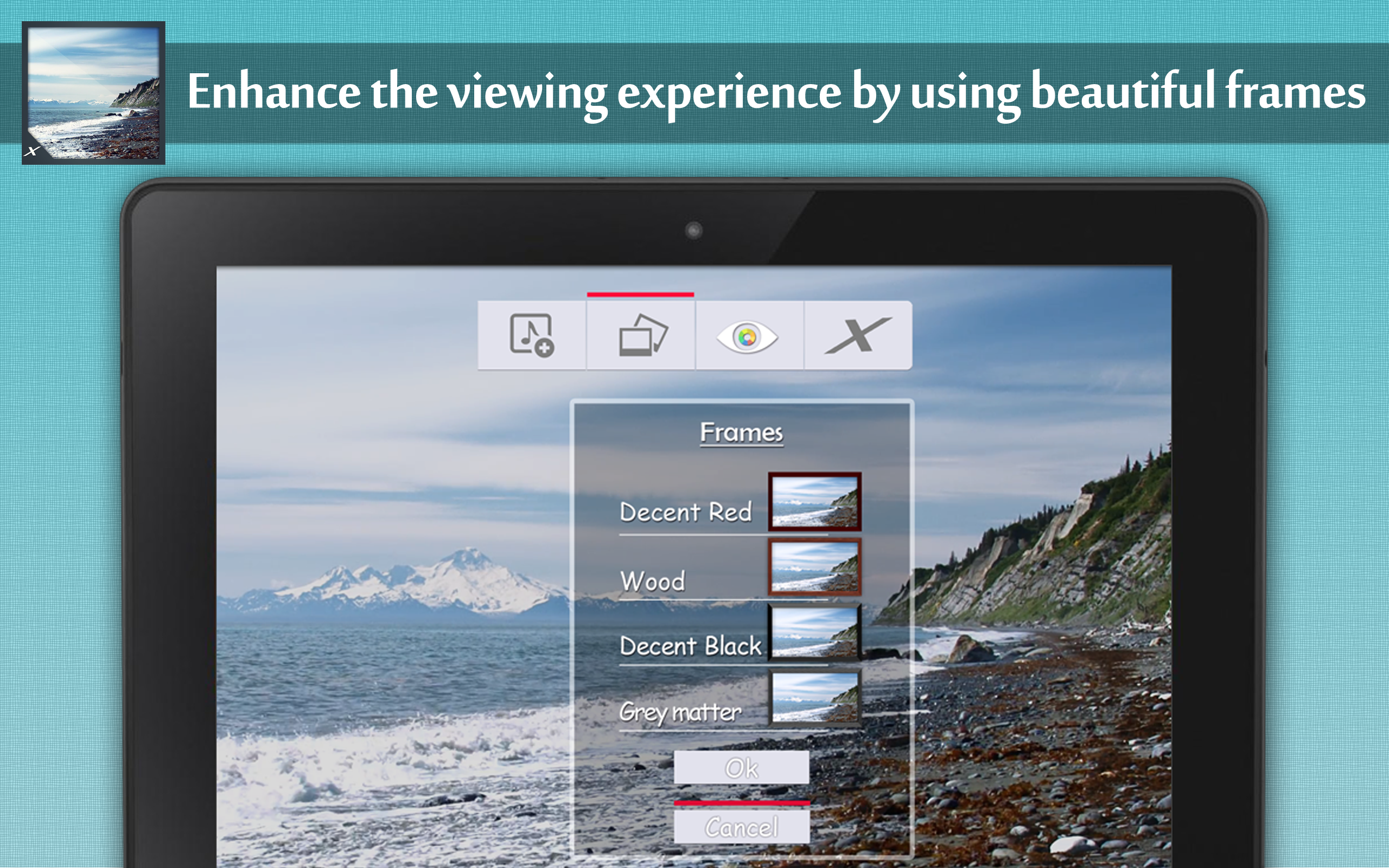Open the add music icon

coord(532,335)
